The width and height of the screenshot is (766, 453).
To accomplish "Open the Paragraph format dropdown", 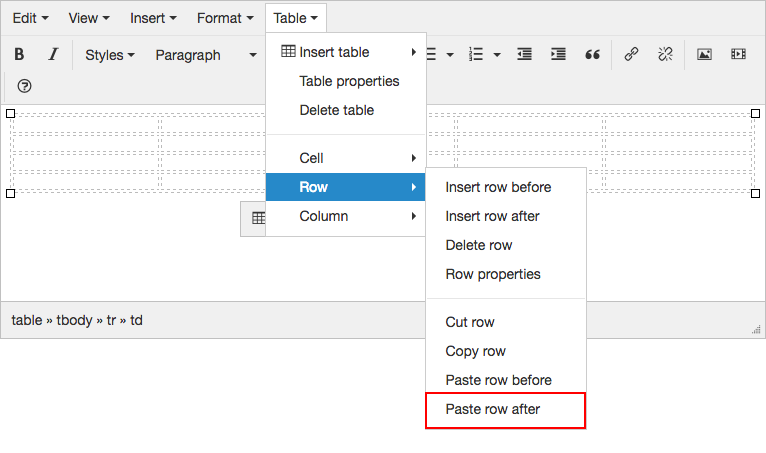I will pos(205,55).
